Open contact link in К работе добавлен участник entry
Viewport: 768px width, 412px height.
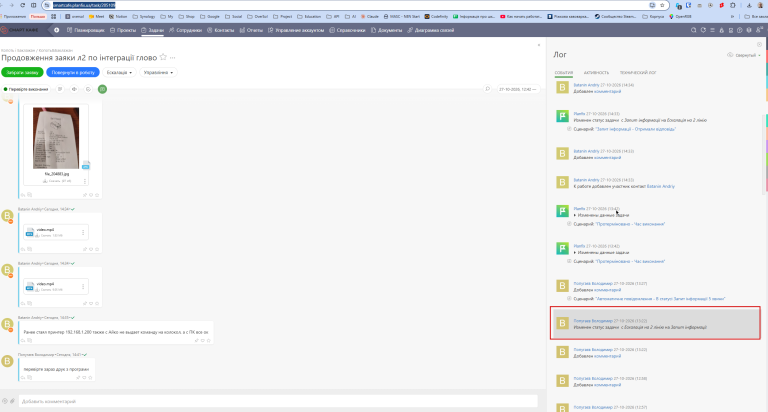(x=661, y=187)
